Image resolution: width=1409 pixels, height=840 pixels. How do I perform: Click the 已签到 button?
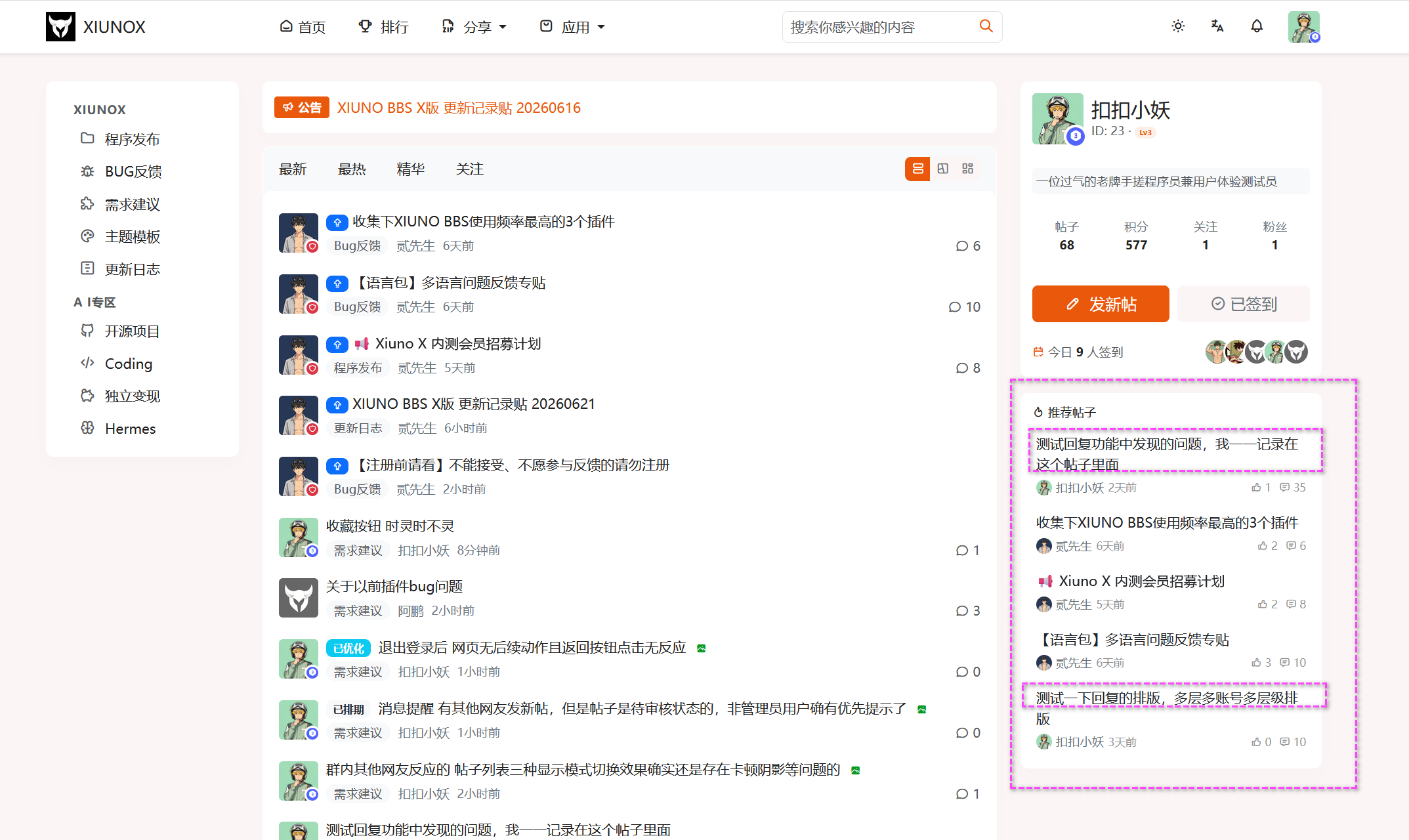[1244, 304]
